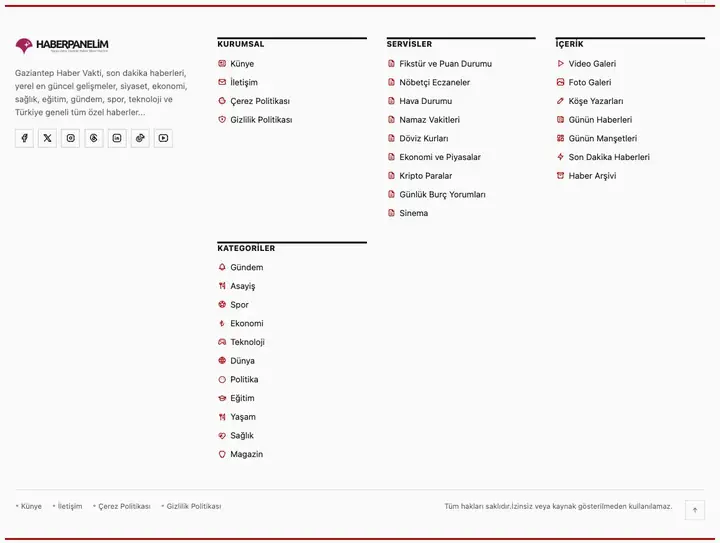Open the LinkedIn social icon
The image size is (720, 543).
(117, 138)
